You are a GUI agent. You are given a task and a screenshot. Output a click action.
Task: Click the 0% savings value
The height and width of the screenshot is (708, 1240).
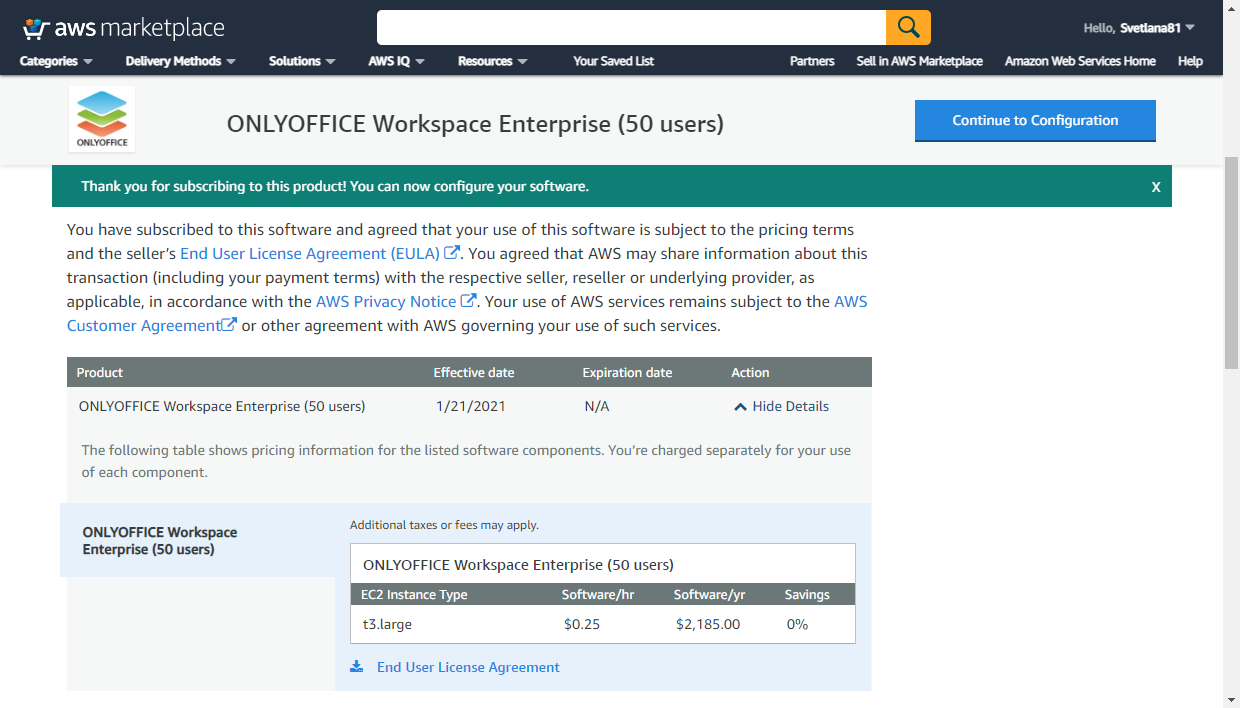click(797, 624)
